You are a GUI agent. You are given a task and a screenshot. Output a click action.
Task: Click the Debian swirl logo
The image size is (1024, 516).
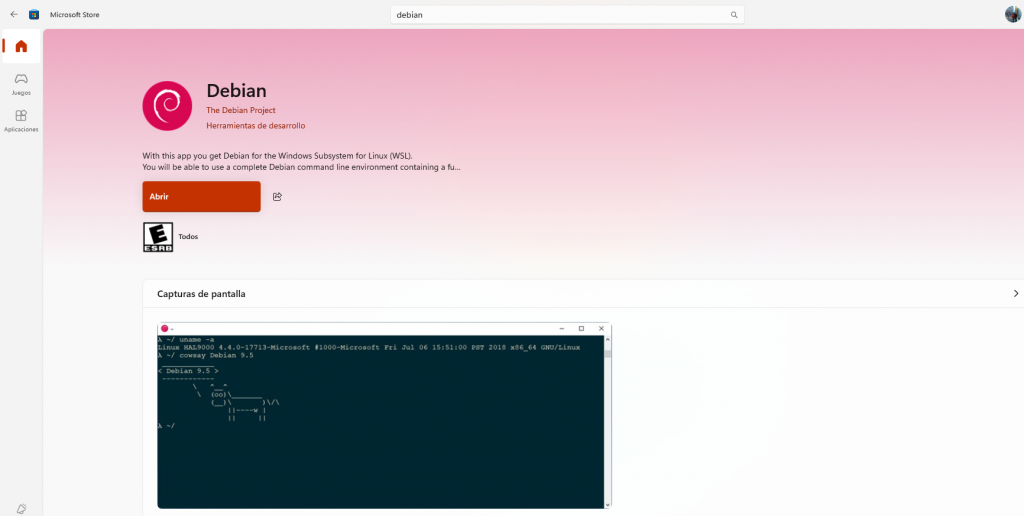coord(167,106)
